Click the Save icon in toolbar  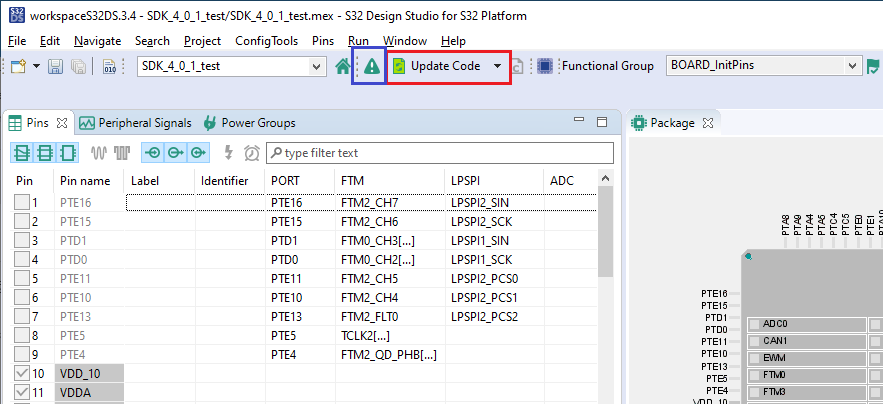(56, 67)
